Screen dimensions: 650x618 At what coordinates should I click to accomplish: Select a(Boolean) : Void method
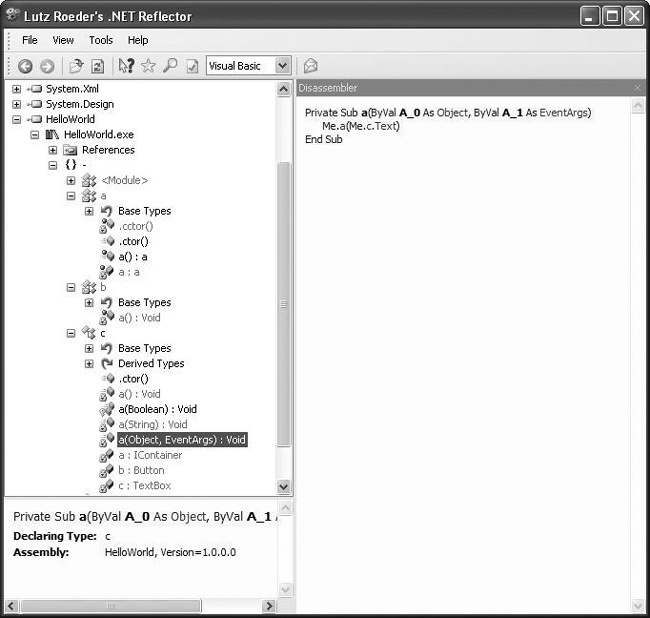[158, 410]
